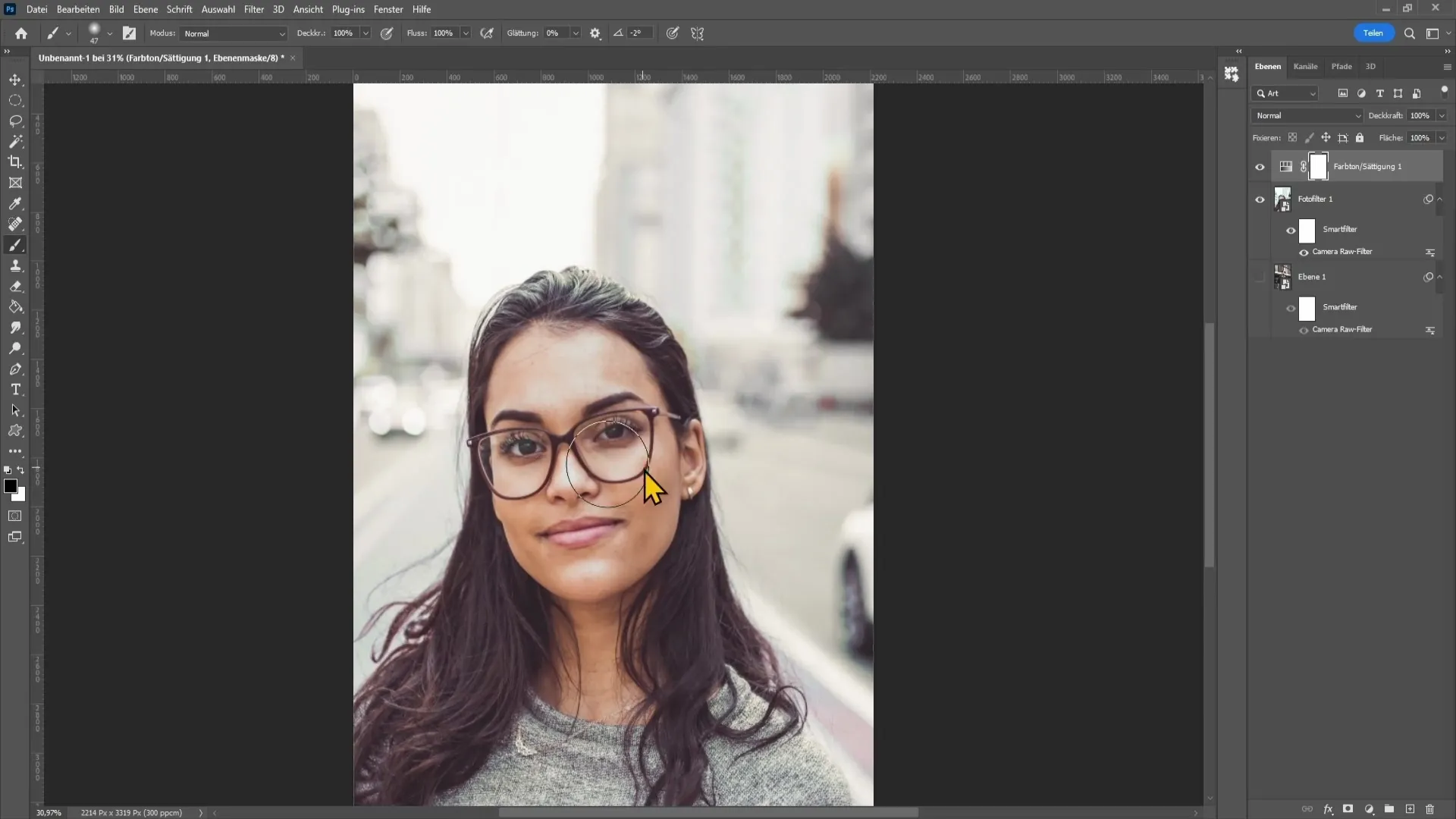Select the Gradient tool
Viewport: 1456px width, 819px height.
click(x=15, y=307)
